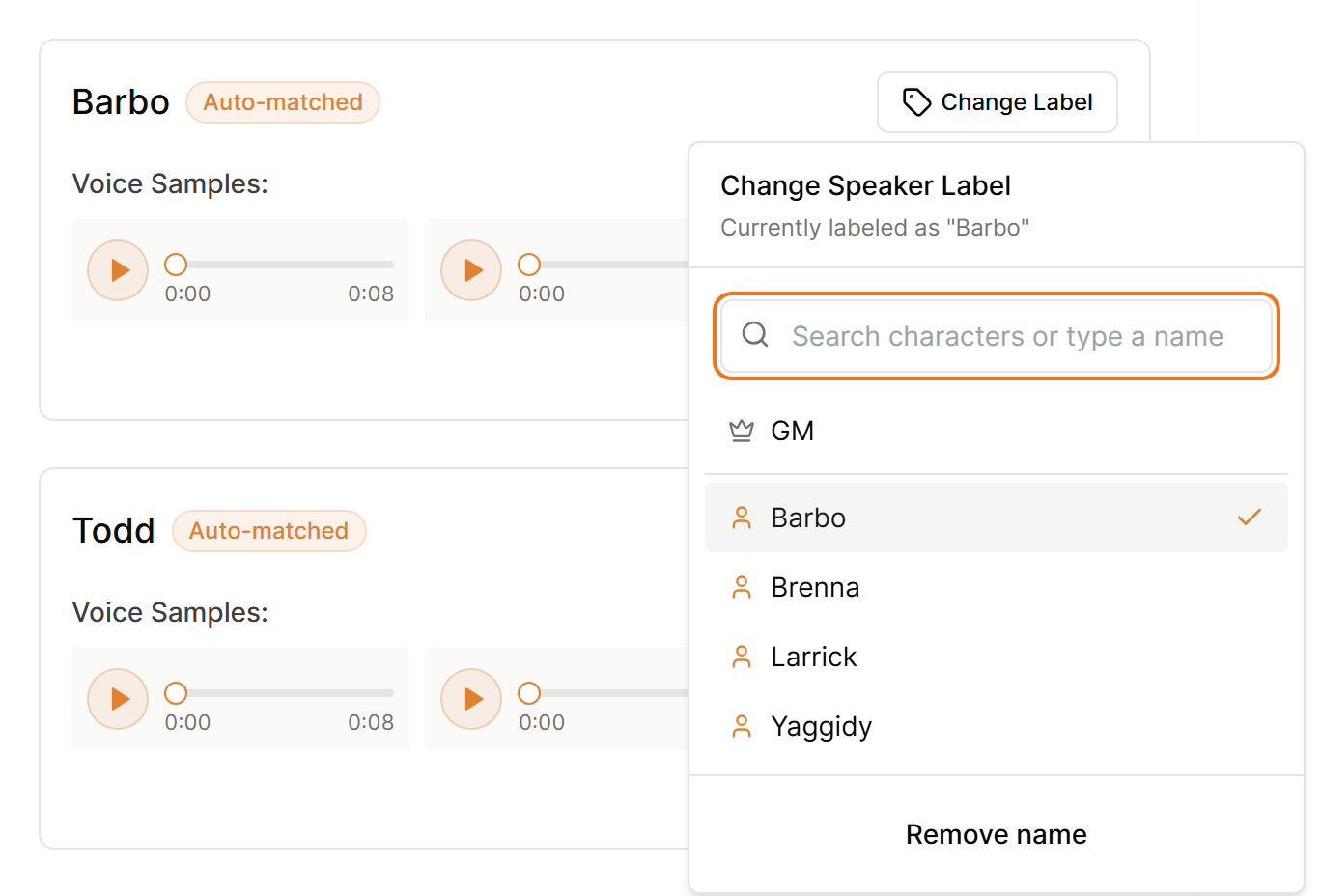This screenshot has height=896, width=1321.
Task: Click the 'Currently labeled as "Barbo"' text
Action: (875, 228)
